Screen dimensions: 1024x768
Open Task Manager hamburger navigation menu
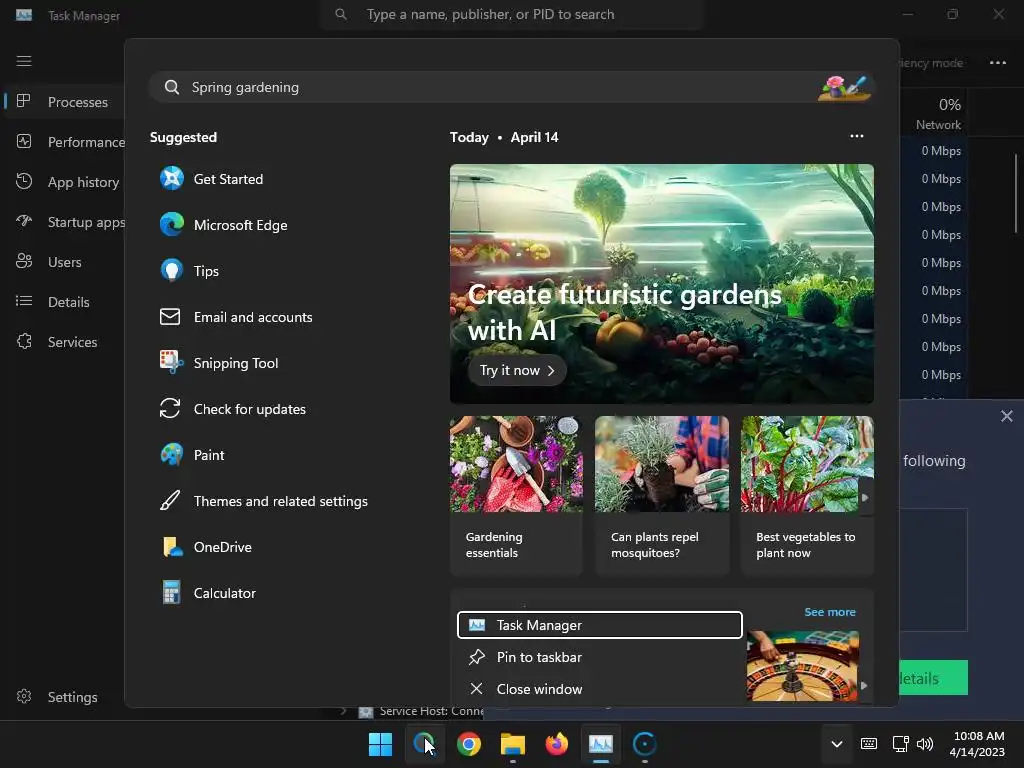24,61
